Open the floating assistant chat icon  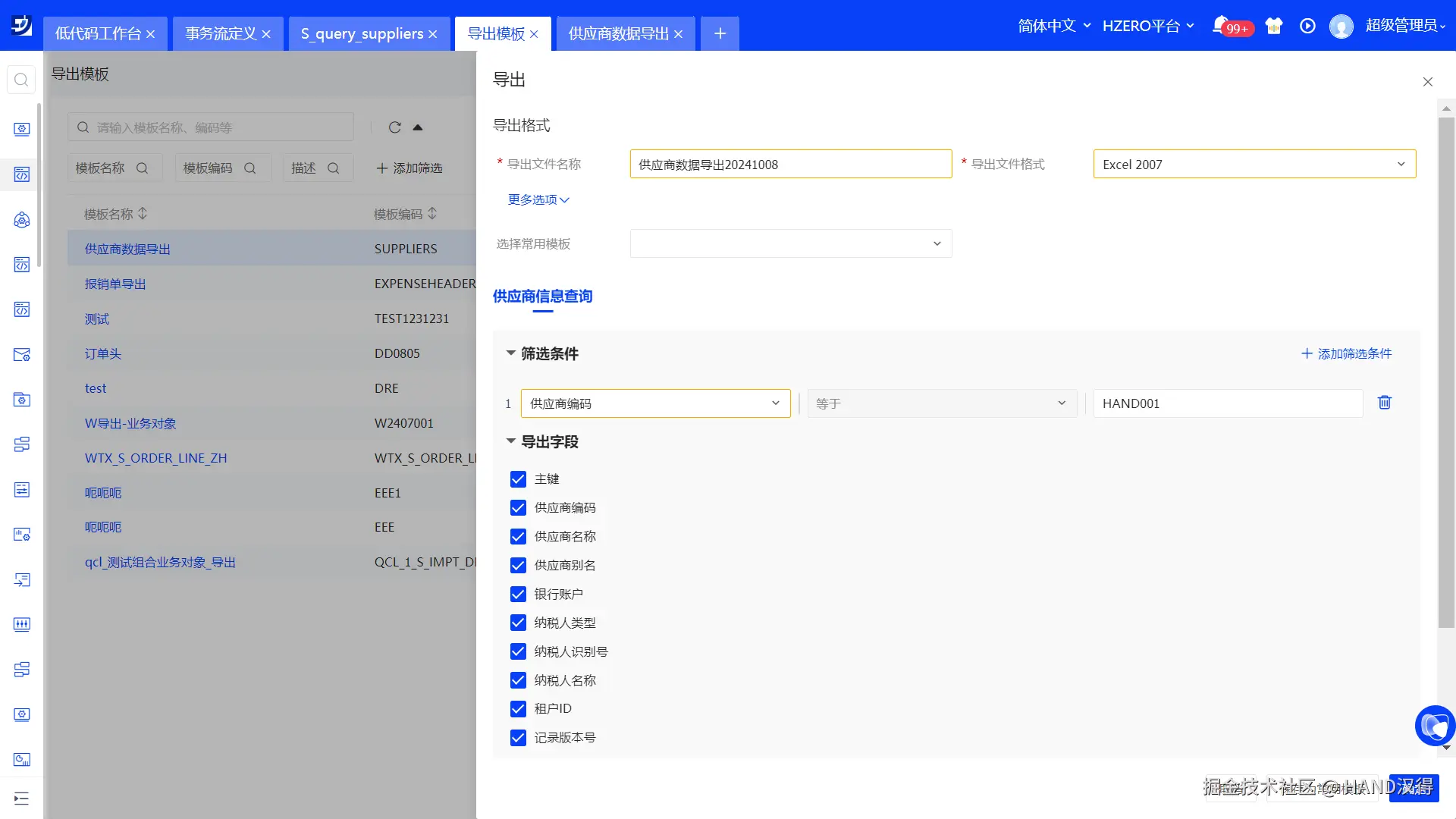[1434, 726]
